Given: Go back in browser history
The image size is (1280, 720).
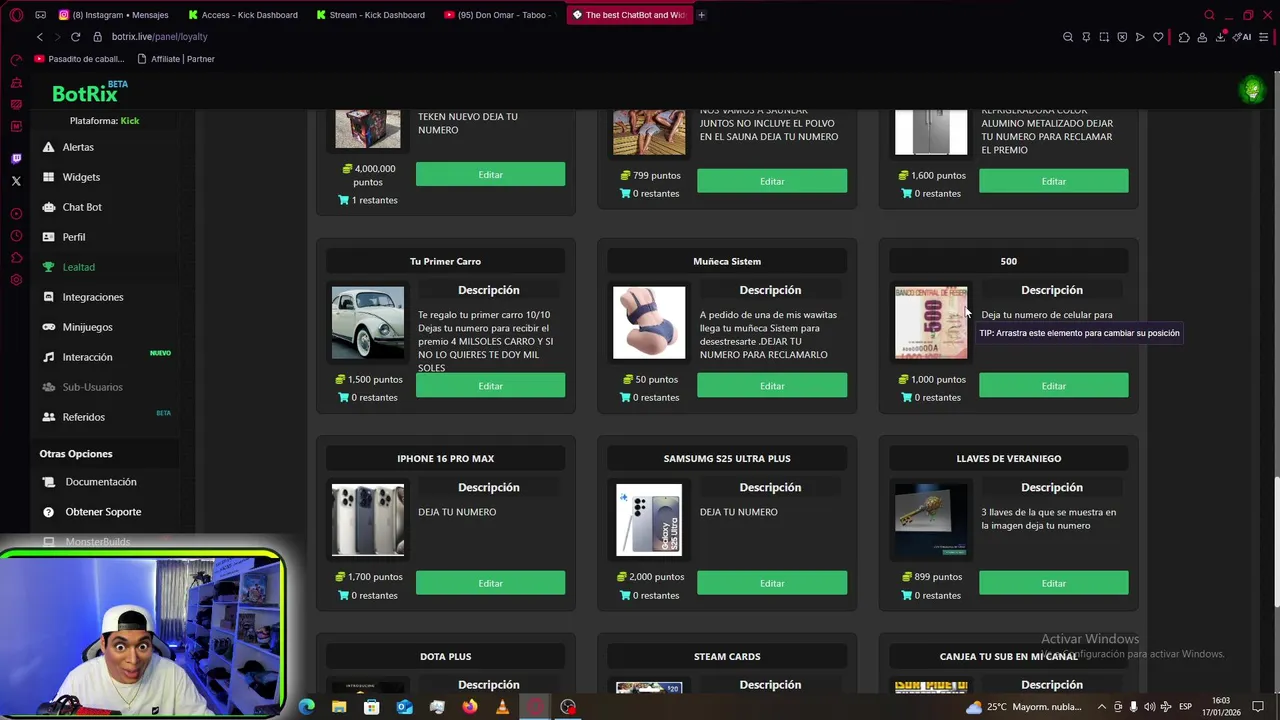Looking at the screenshot, I should pos(40,37).
